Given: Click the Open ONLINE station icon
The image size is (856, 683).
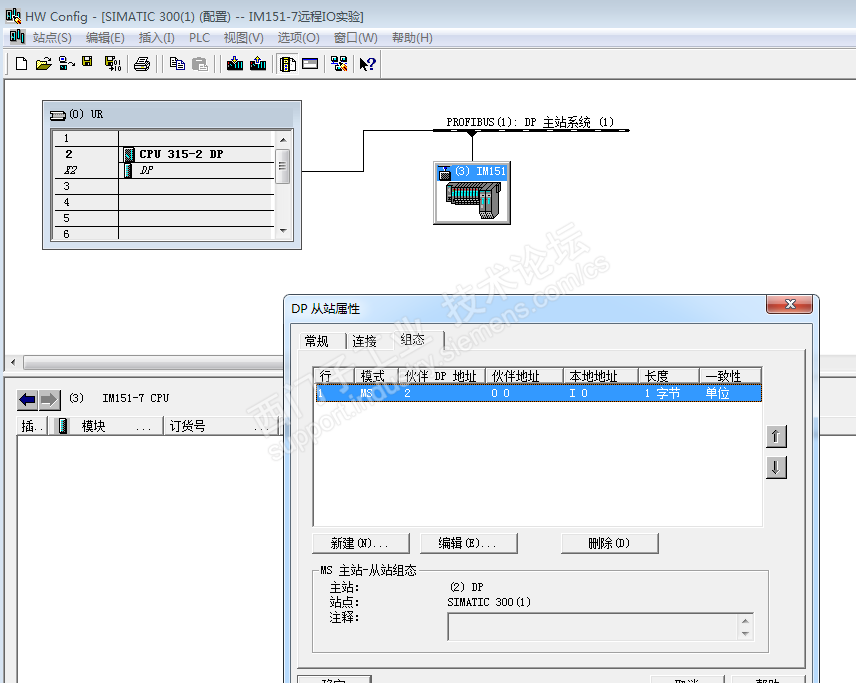Looking at the screenshot, I should click(x=67, y=64).
